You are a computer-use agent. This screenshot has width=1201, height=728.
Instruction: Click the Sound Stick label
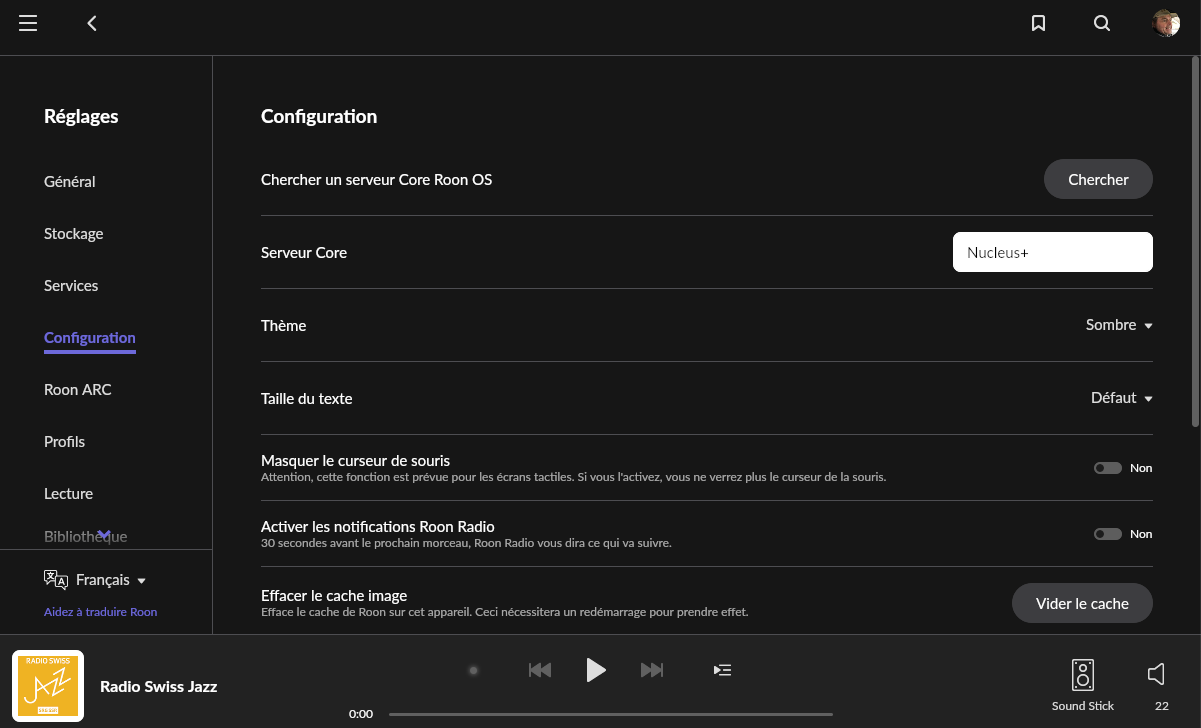(1083, 706)
